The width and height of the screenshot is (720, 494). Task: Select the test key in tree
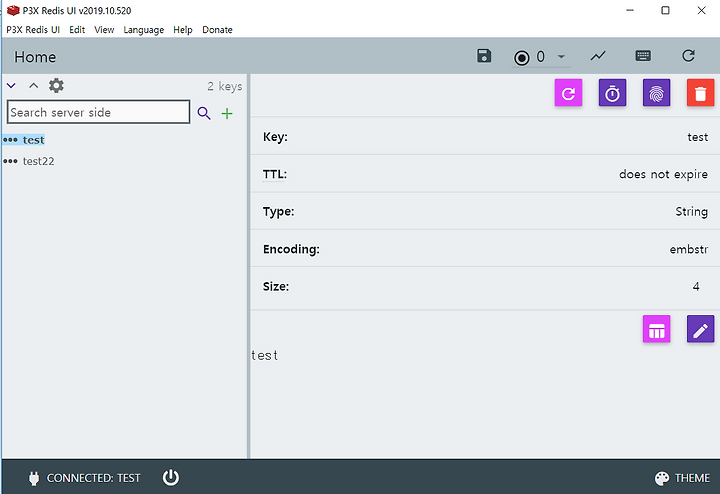[34, 140]
